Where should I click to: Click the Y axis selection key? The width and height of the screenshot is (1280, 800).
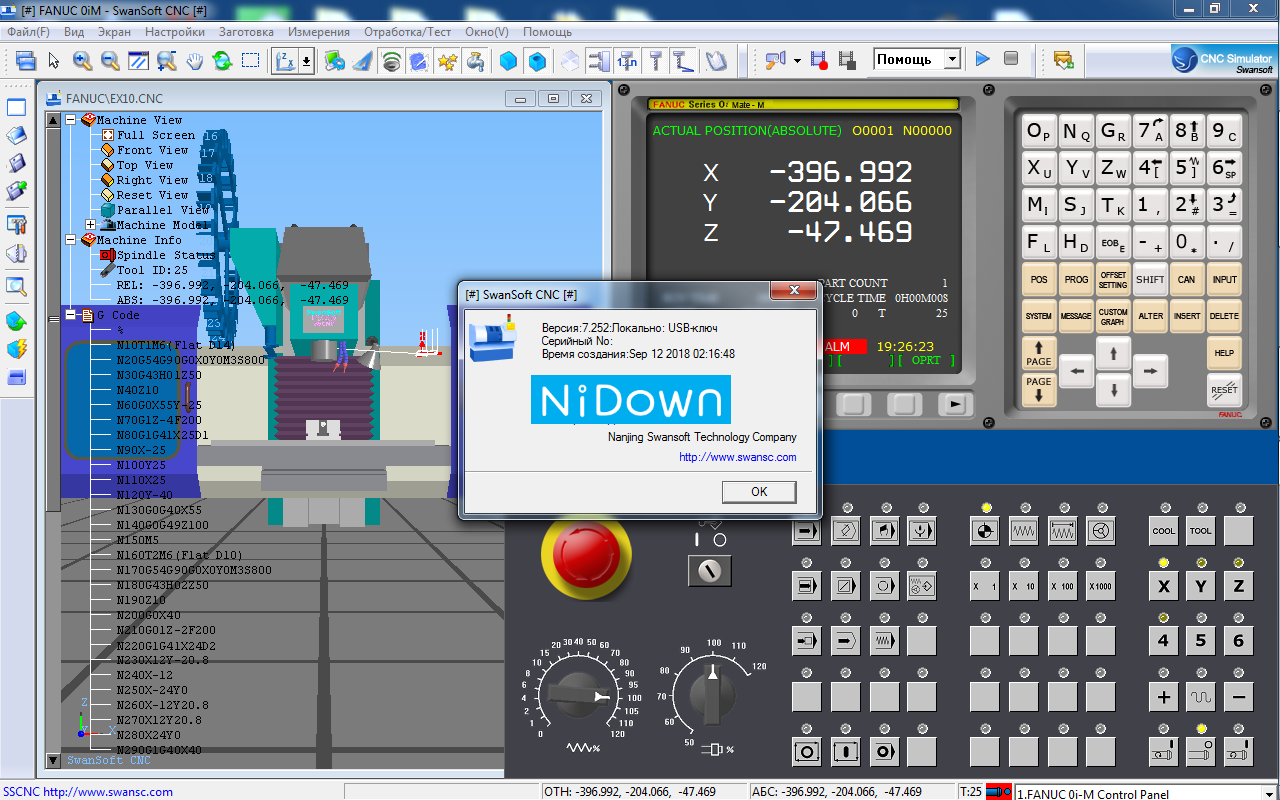(x=1200, y=586)
